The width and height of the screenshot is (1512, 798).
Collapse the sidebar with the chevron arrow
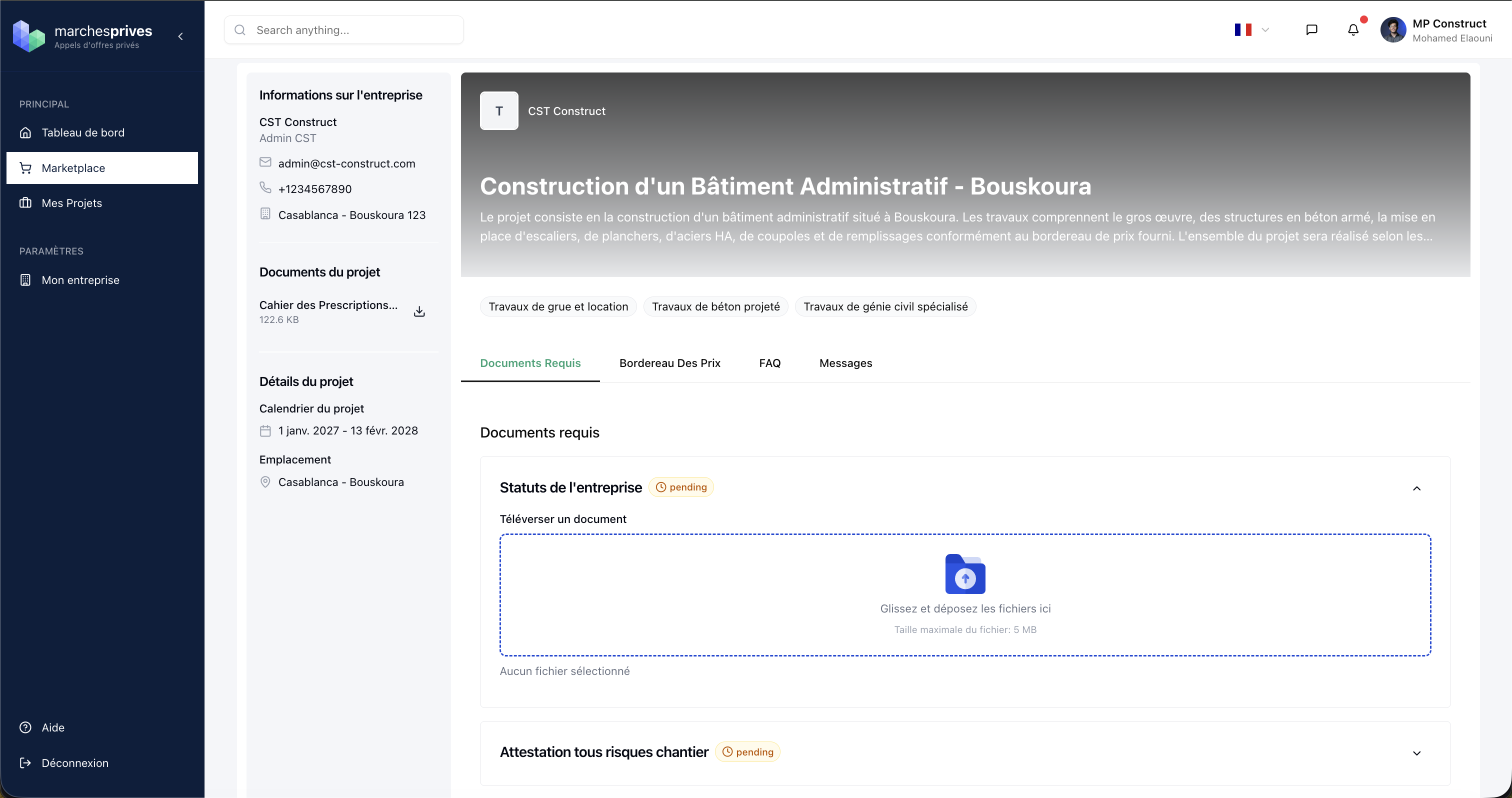click(181, 36)
